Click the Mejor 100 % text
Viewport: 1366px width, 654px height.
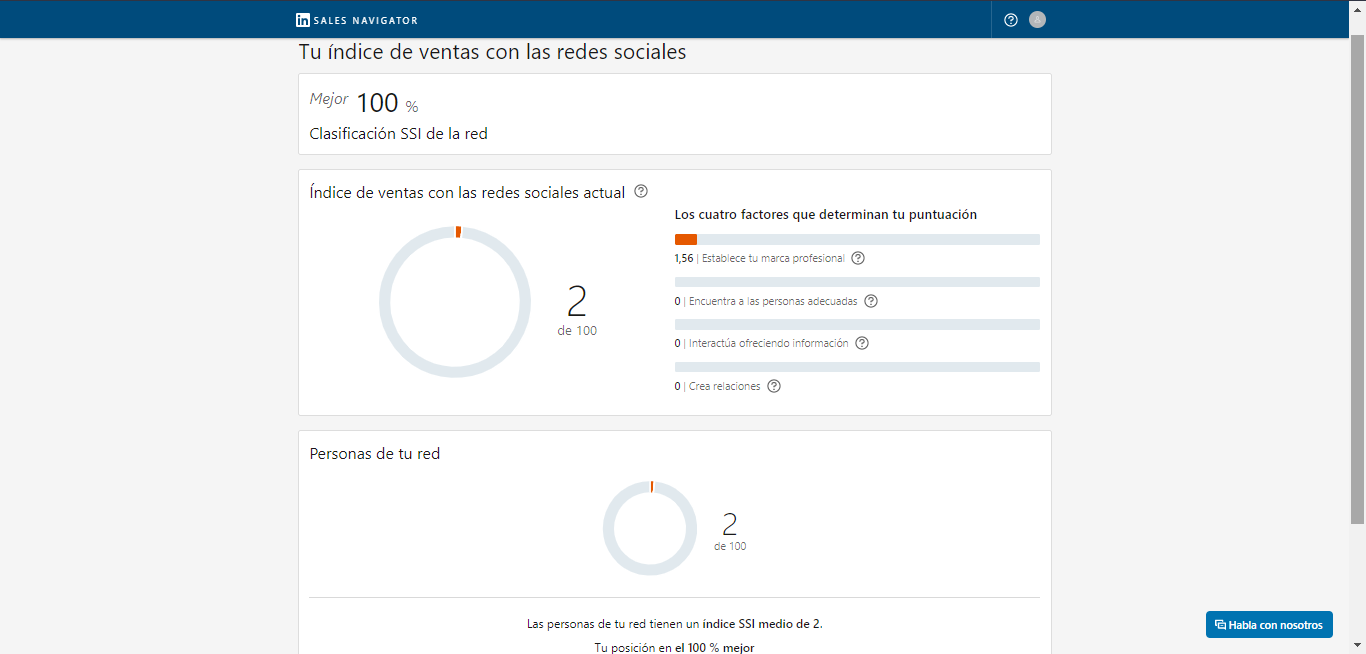coord(364,102)
